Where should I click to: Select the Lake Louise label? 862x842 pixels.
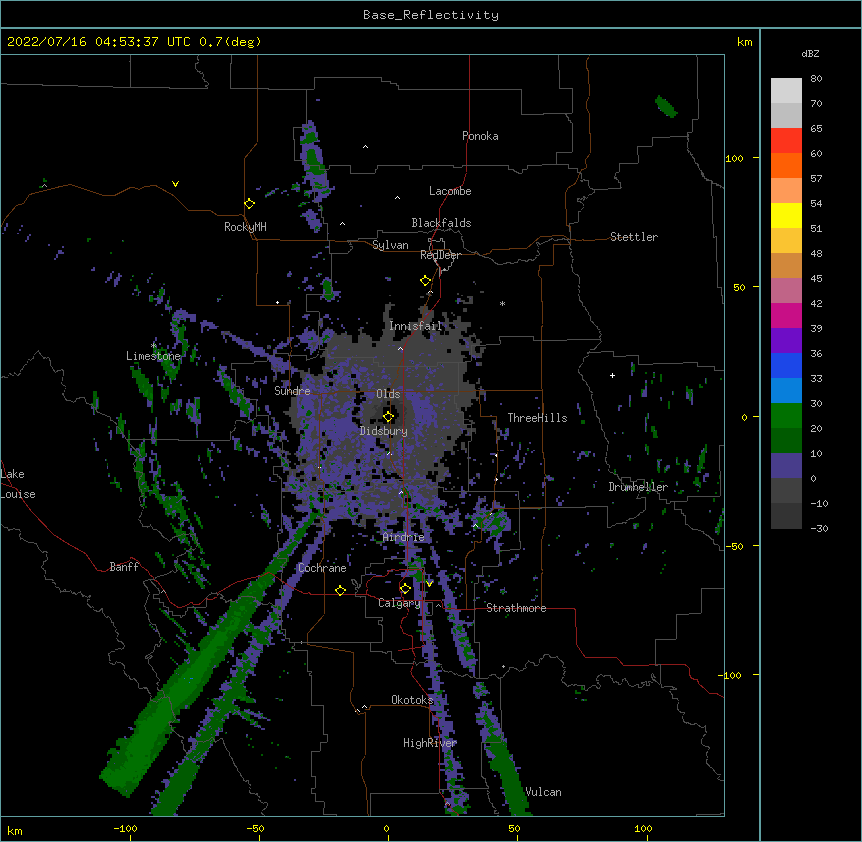pos(18,484)
